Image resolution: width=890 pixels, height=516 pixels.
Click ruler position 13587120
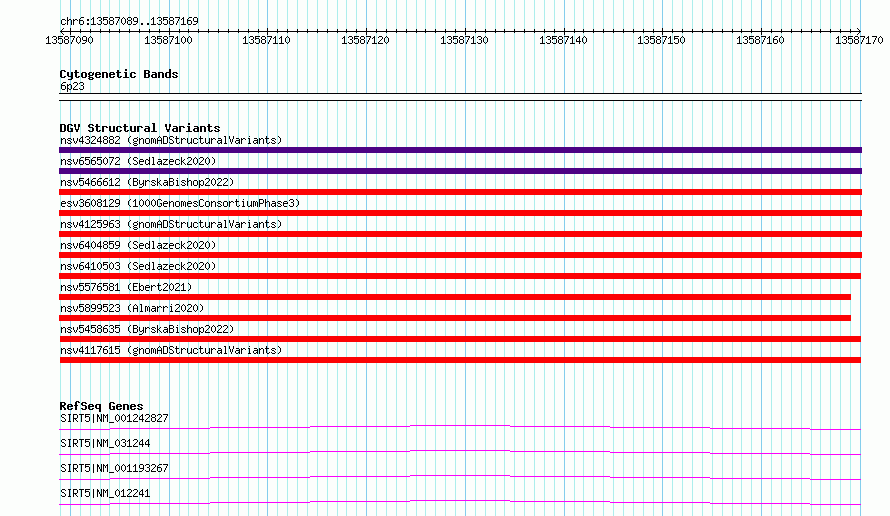point(365,40)
